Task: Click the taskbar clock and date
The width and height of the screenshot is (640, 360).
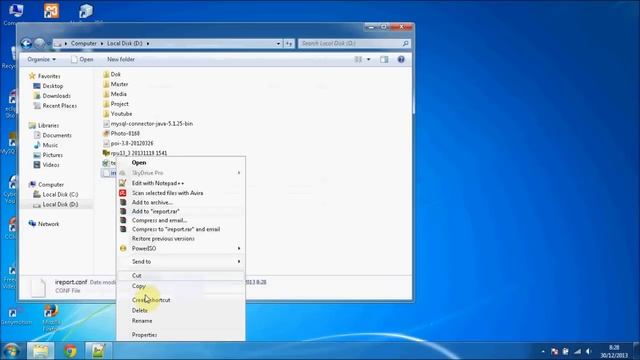Action: 614,351
